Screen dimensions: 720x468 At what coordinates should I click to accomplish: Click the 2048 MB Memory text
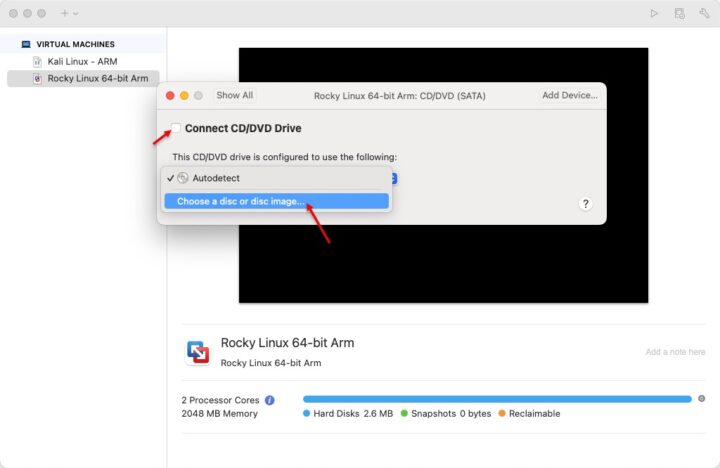[x=219, y=413]
